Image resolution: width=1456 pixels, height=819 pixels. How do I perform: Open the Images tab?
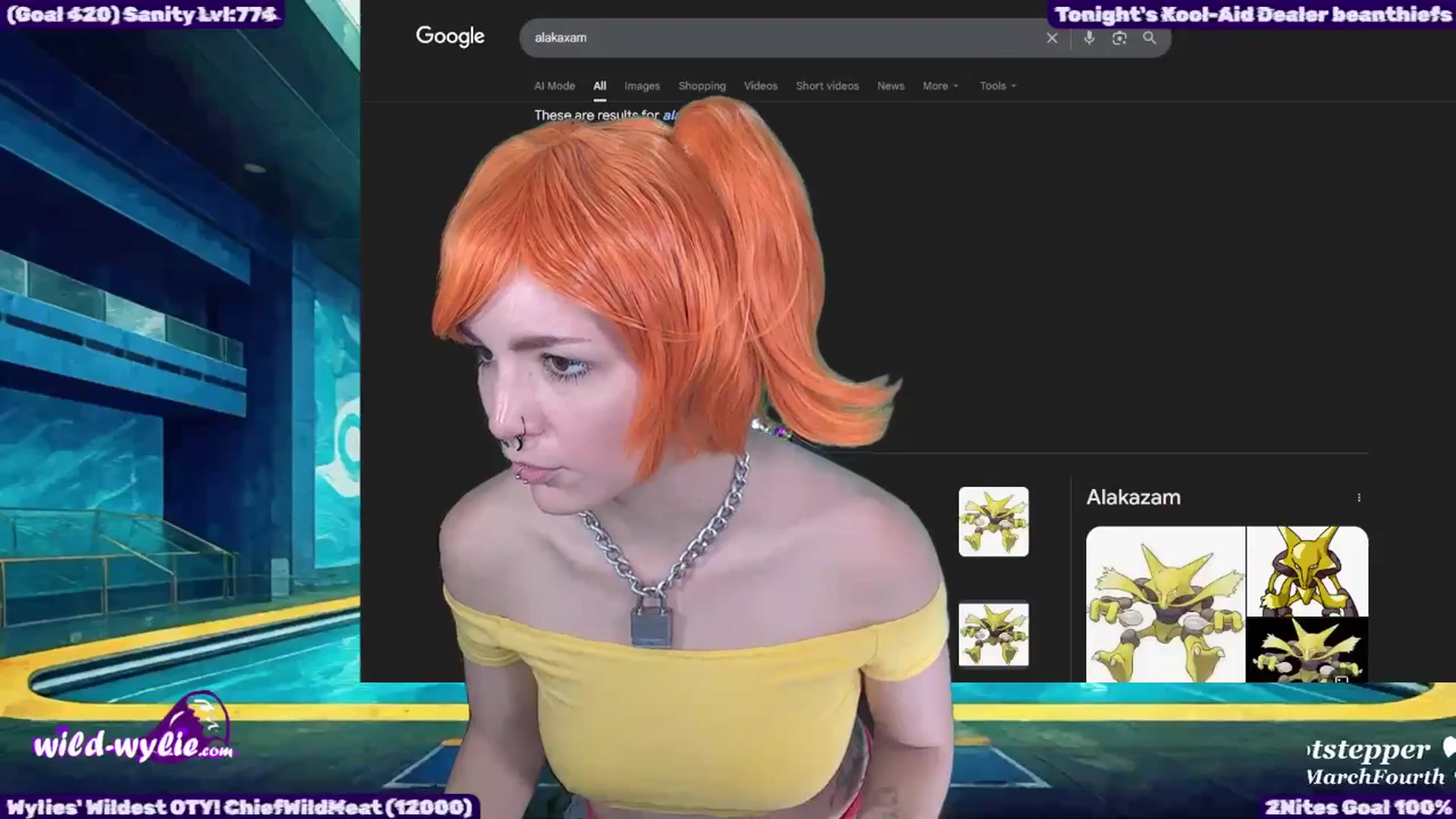tap(642, 86)
